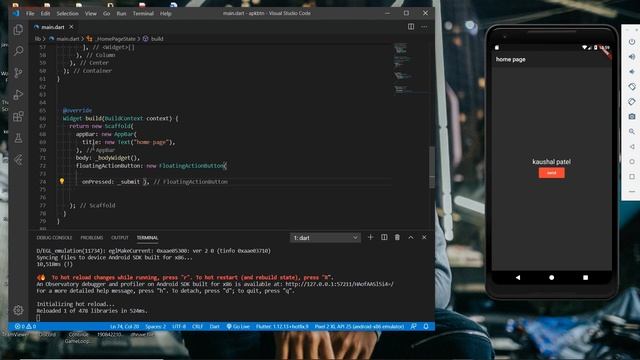Tap Android back navigation button on phone
640x360 pixels.
(x=518, y=278)
